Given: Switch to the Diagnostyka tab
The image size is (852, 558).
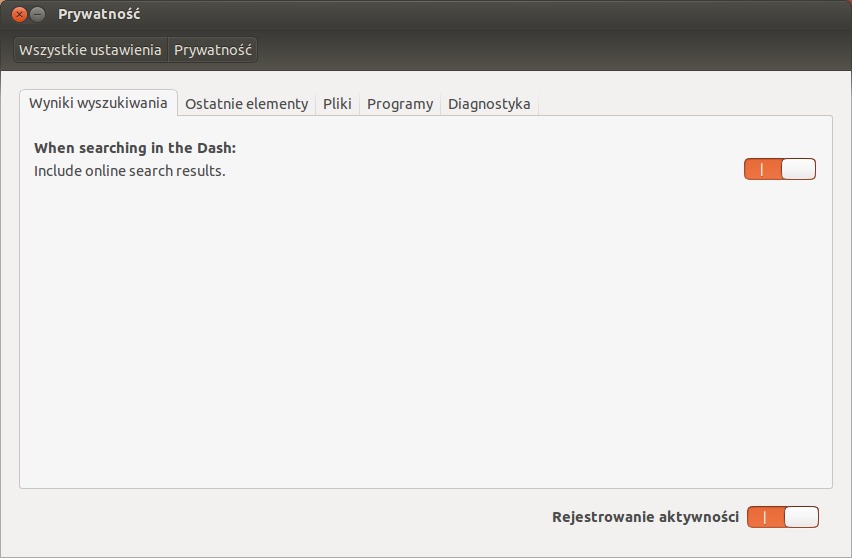Looking at the screenshot, I should (x=489, y=104).
